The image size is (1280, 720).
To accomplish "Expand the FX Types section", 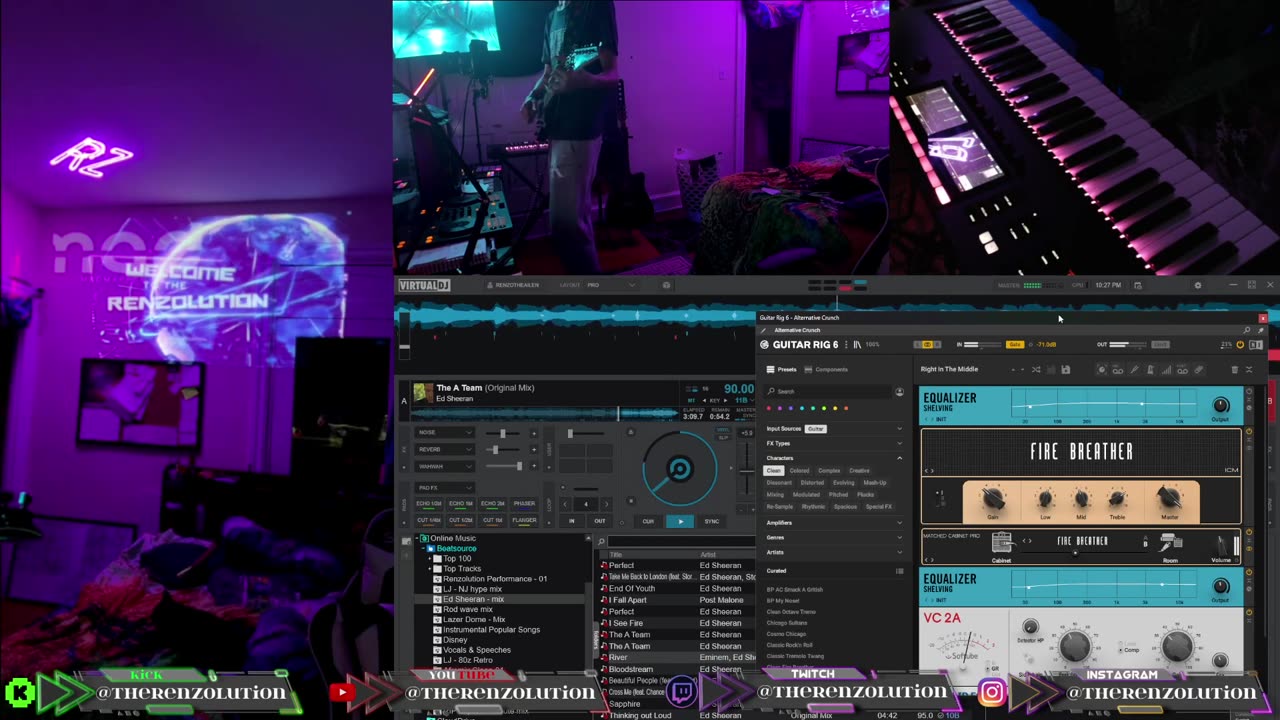I will click(834, 443).
